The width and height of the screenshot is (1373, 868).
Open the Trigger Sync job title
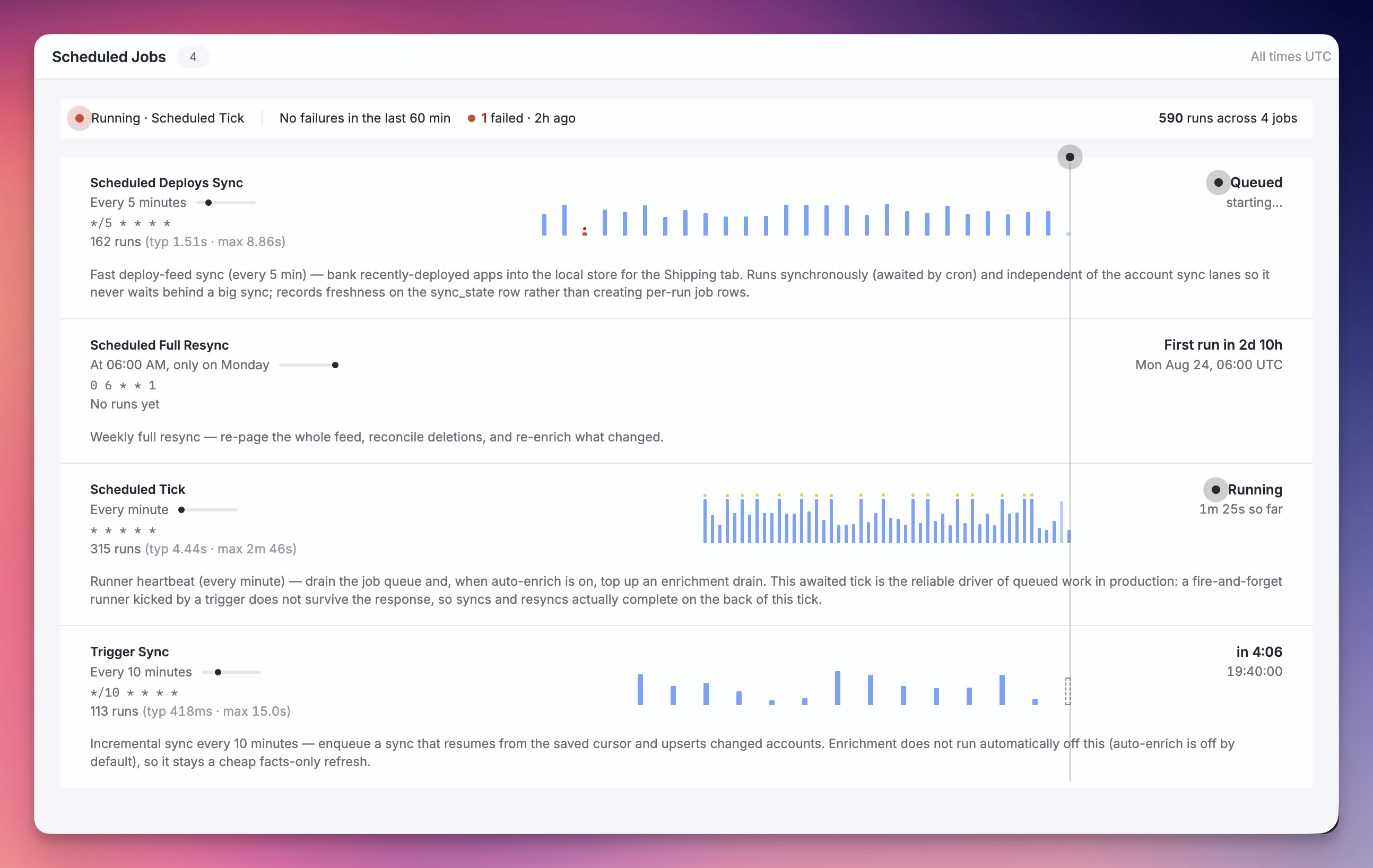(x=129, y=652)
